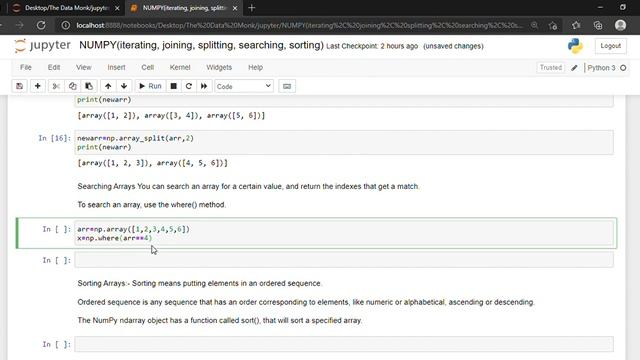Restart kernel and run all icon
Image resolution: width=640 pixels, height=360 pixels.
[204, 86]
